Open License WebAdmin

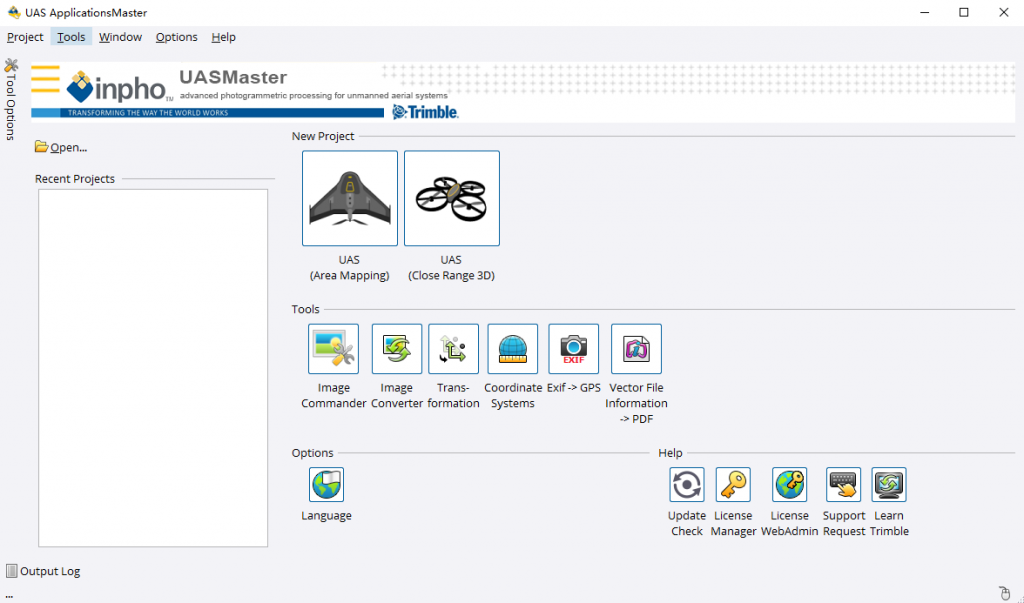tap(790, 484)
